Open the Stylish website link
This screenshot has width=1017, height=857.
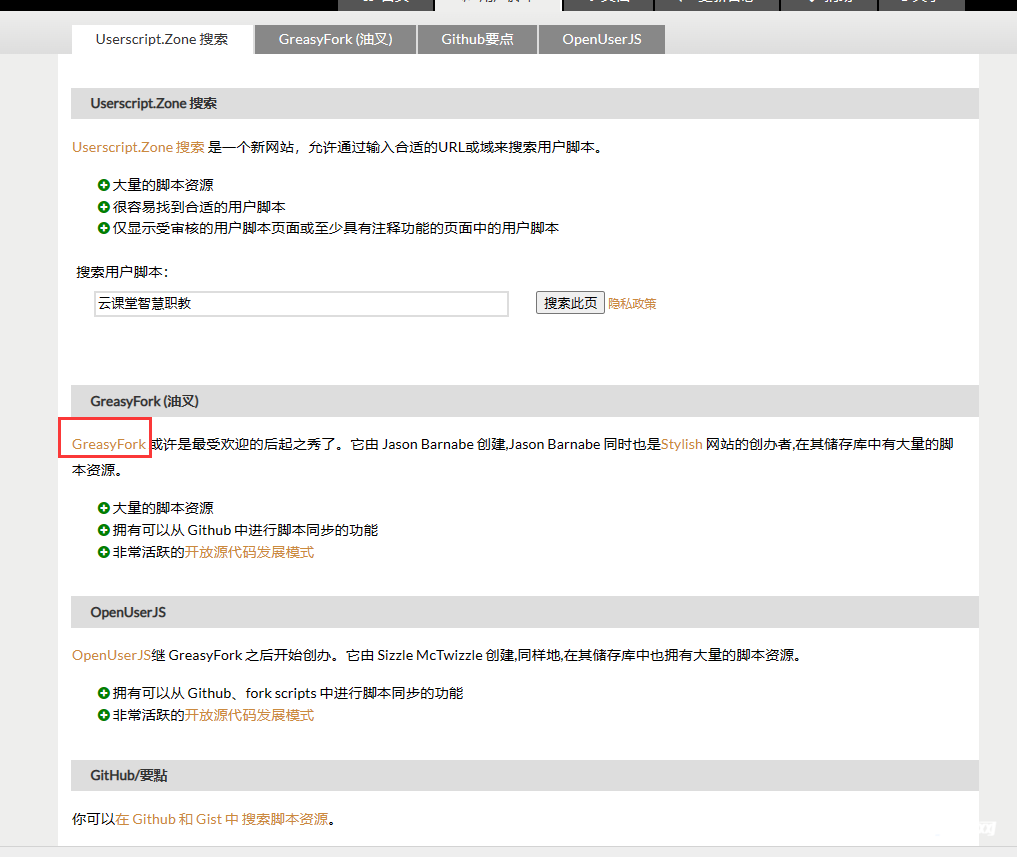pos(680,443)
